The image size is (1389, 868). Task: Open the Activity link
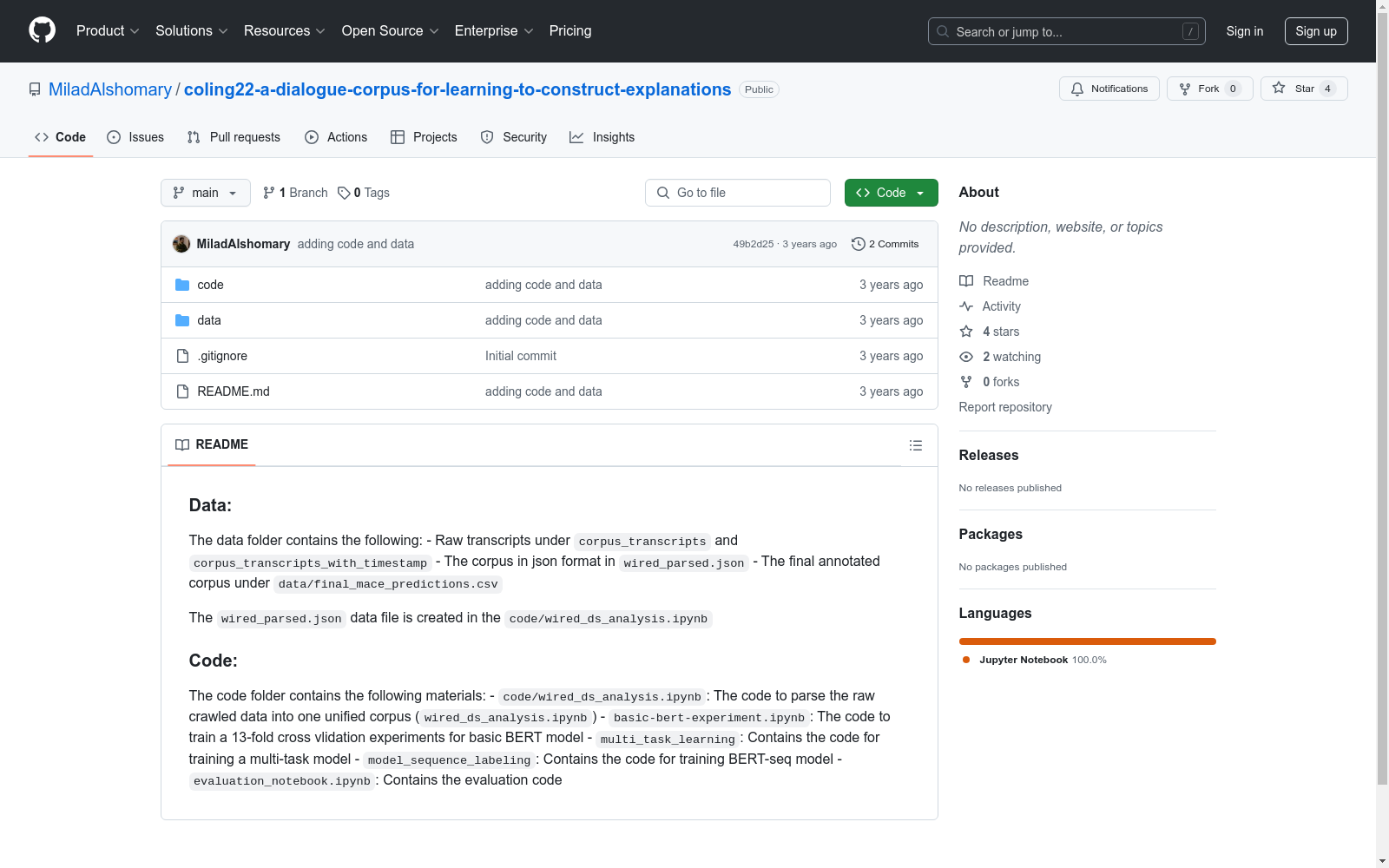pyautogui.click(x=990, y=306)
